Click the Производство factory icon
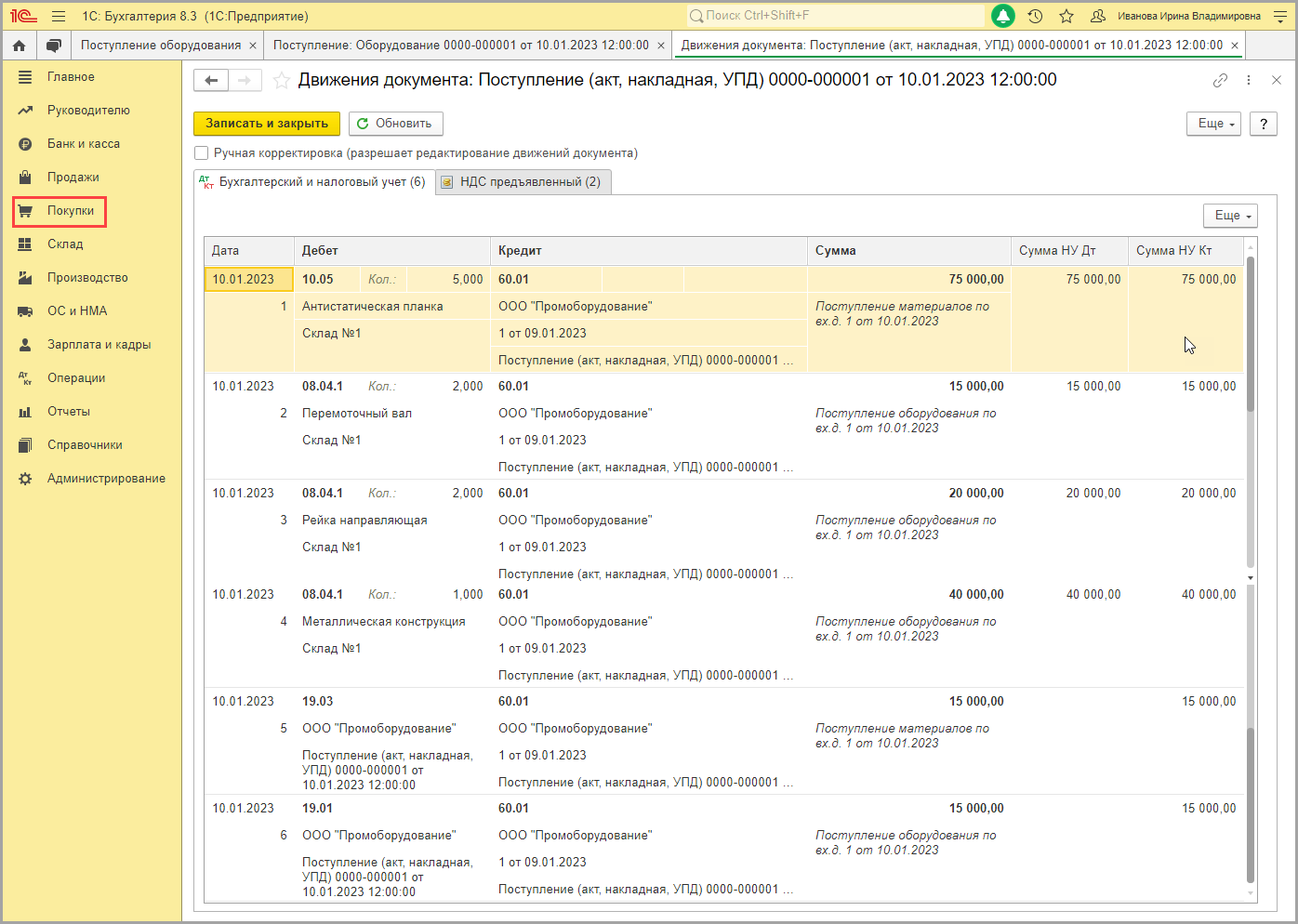The height and width of the screenshot is (924, 1298). [x=25, y=278]
